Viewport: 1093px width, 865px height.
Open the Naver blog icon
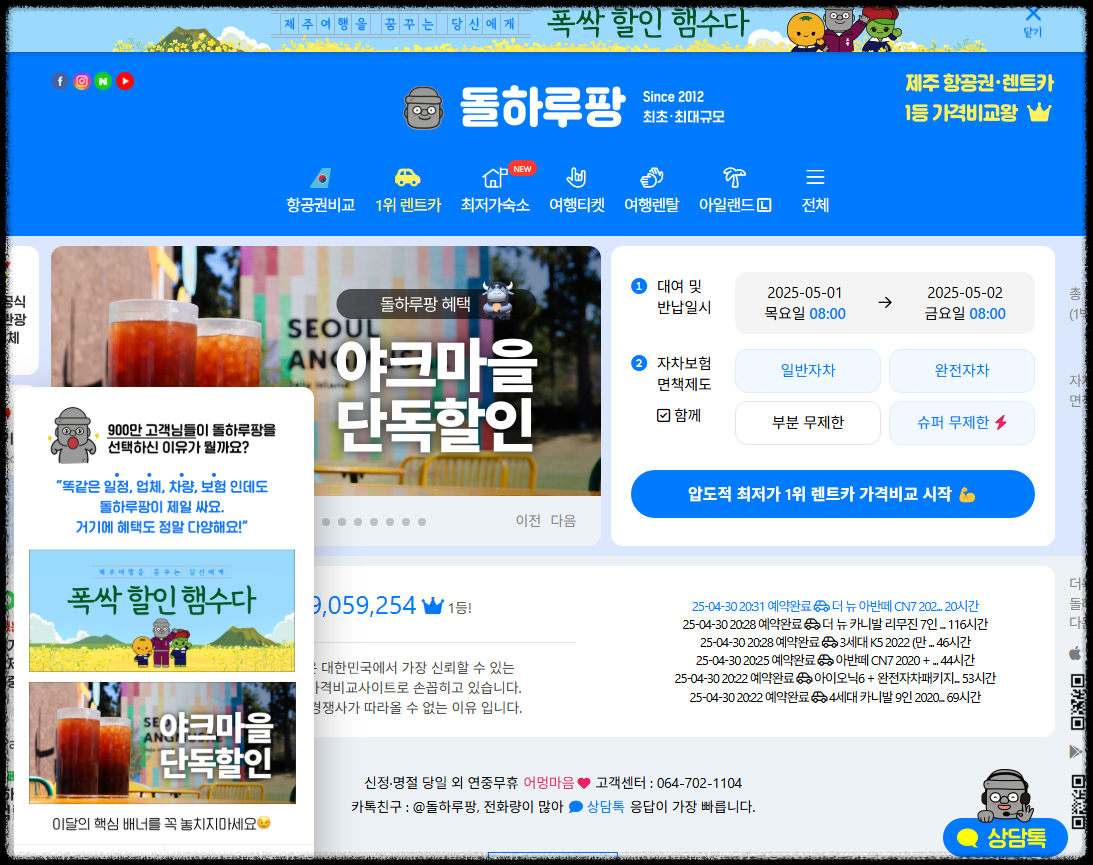[x=103, y=82]
